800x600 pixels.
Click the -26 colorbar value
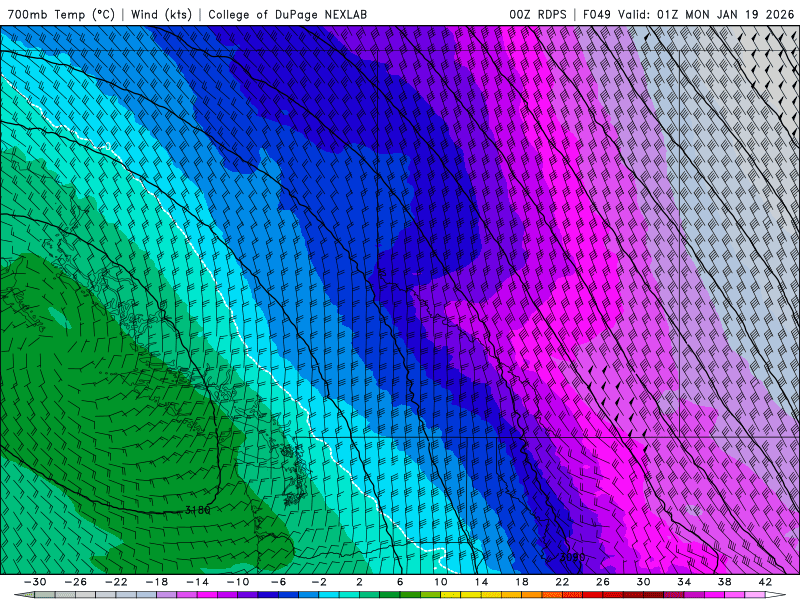coord(76,582)
